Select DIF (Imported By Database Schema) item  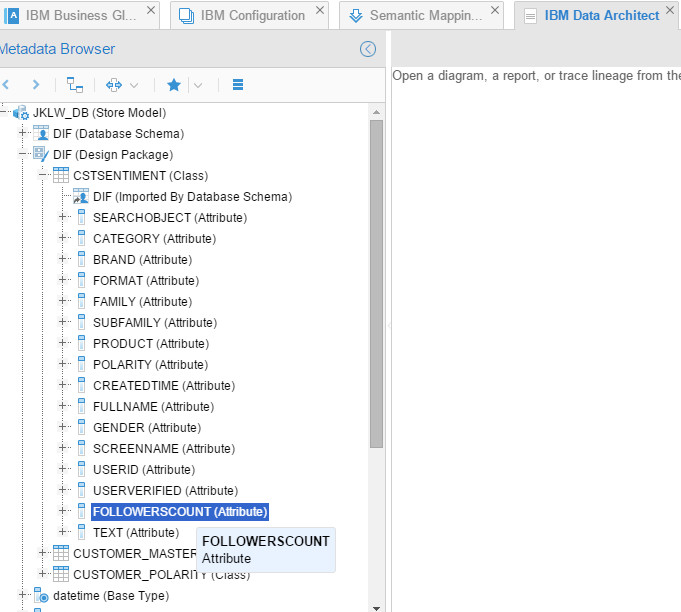pos(192,197)
